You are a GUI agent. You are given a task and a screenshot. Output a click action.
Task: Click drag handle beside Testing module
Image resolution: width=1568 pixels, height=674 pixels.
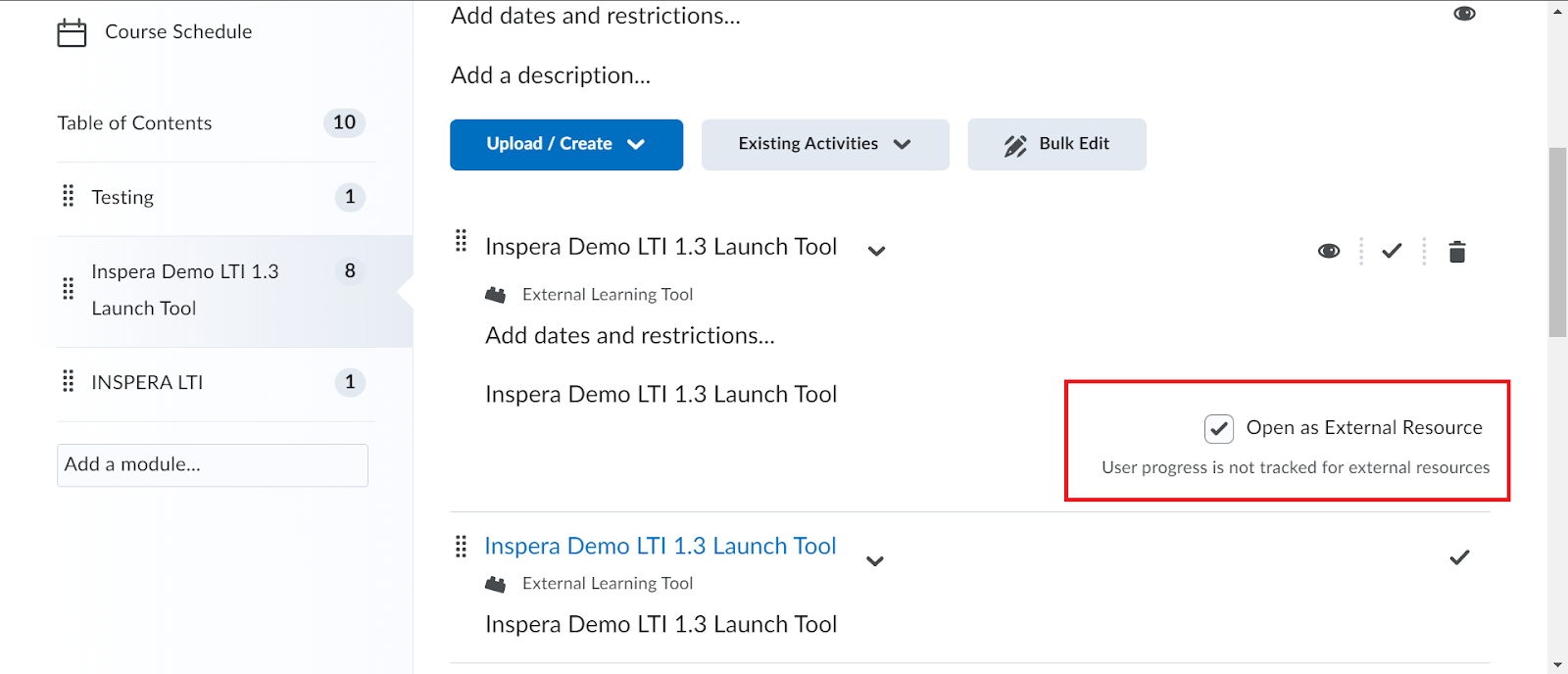(68, 196)
